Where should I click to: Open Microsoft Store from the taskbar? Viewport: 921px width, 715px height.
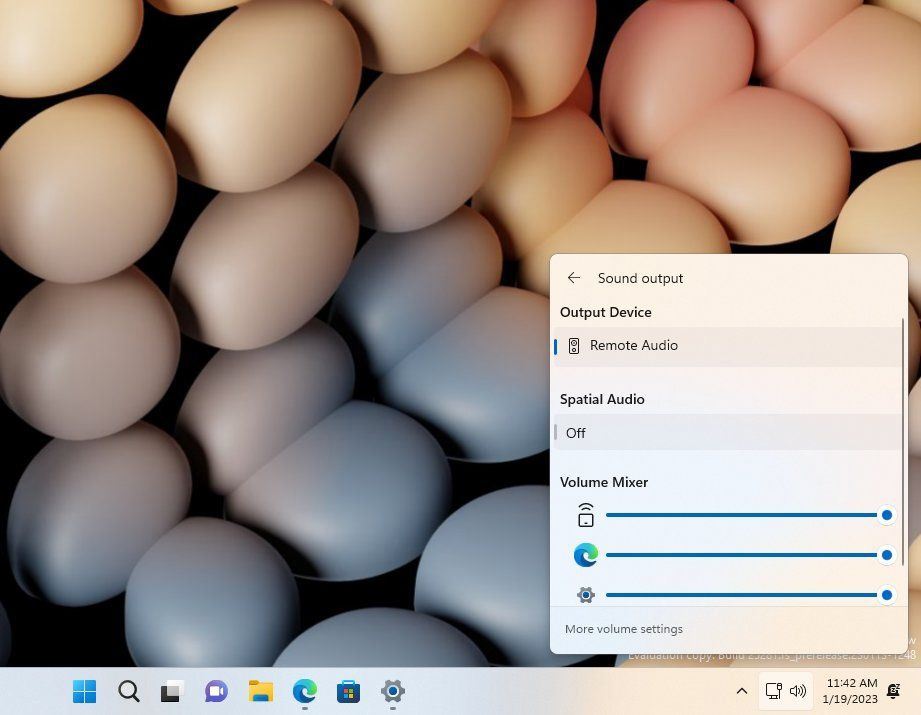pos(348,691)
